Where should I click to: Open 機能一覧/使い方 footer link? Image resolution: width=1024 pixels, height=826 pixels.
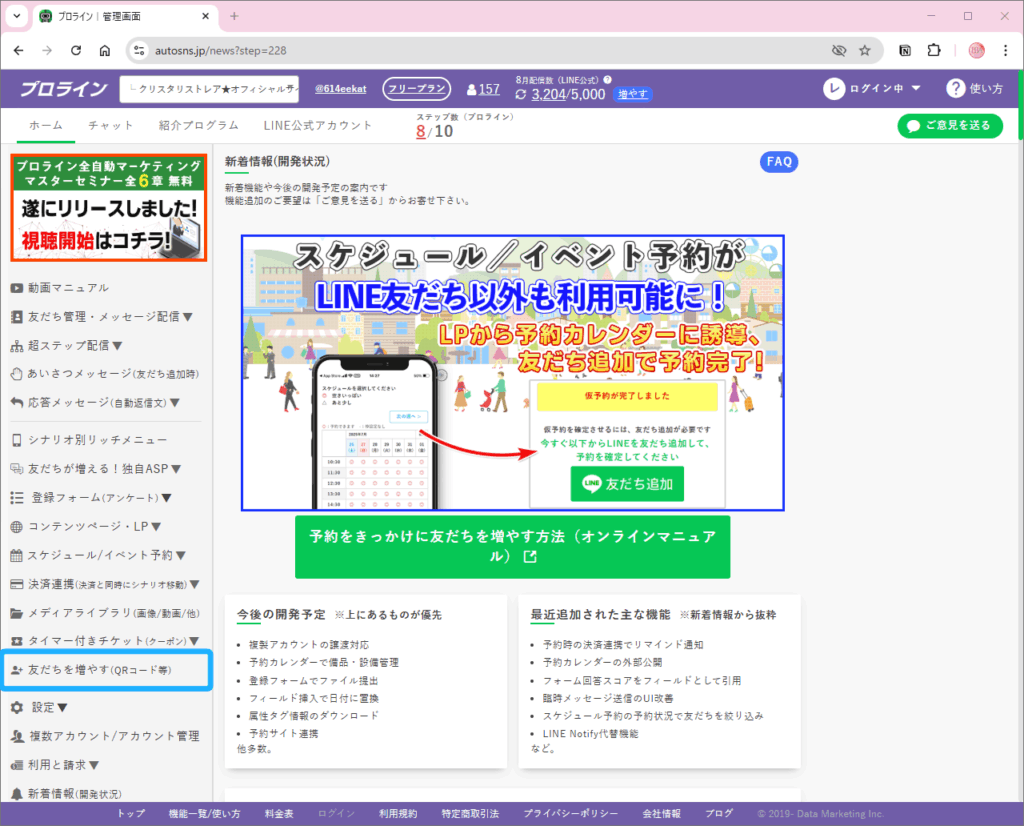pyautogui.click(x=204, y=814)
